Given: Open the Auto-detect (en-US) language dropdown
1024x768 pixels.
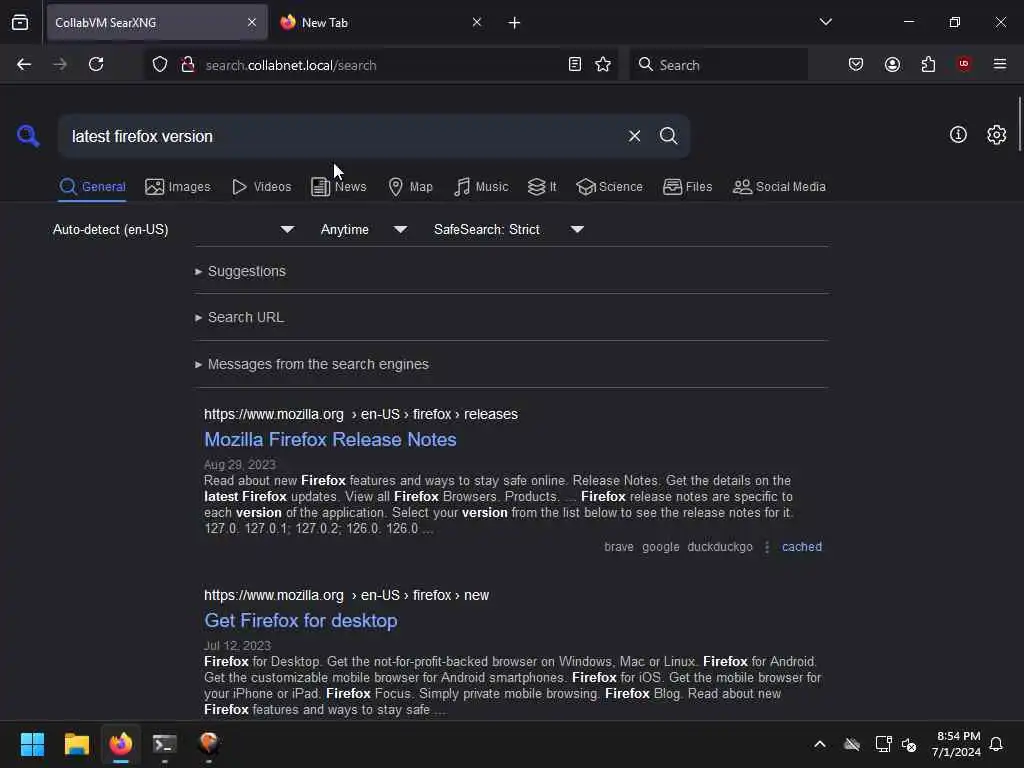Looking at the screenshot, I should click(174, 230).
